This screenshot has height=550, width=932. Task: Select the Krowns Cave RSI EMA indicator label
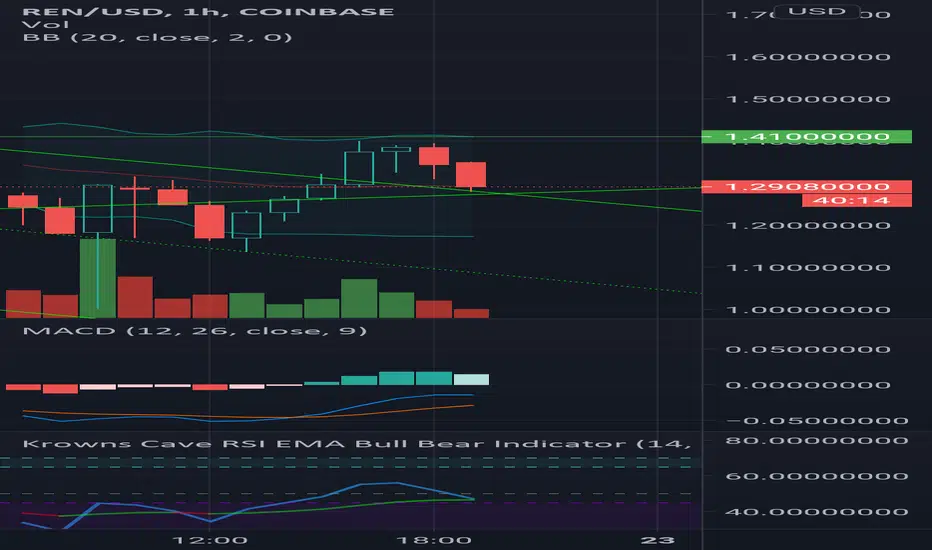pyautogui.click(x=357, y=444)
